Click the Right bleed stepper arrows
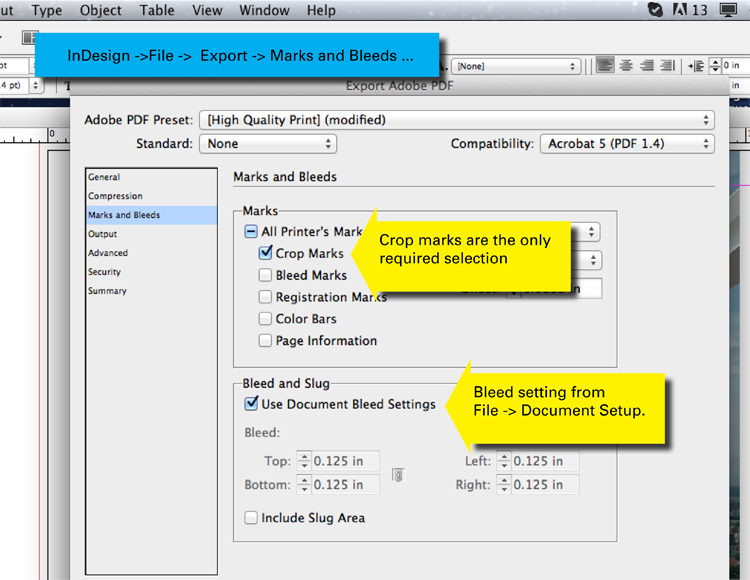The width and height of the screenshot is (750, 580). 504,485
